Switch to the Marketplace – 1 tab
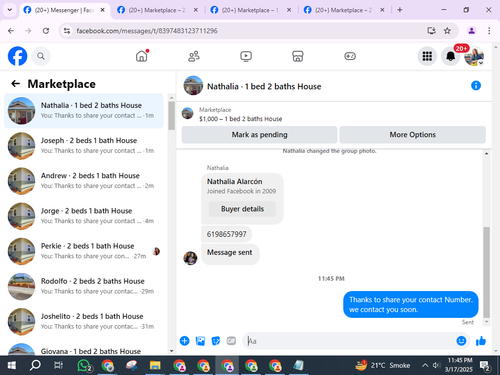The width and height of the screenshot is (500, 375). 250,10
